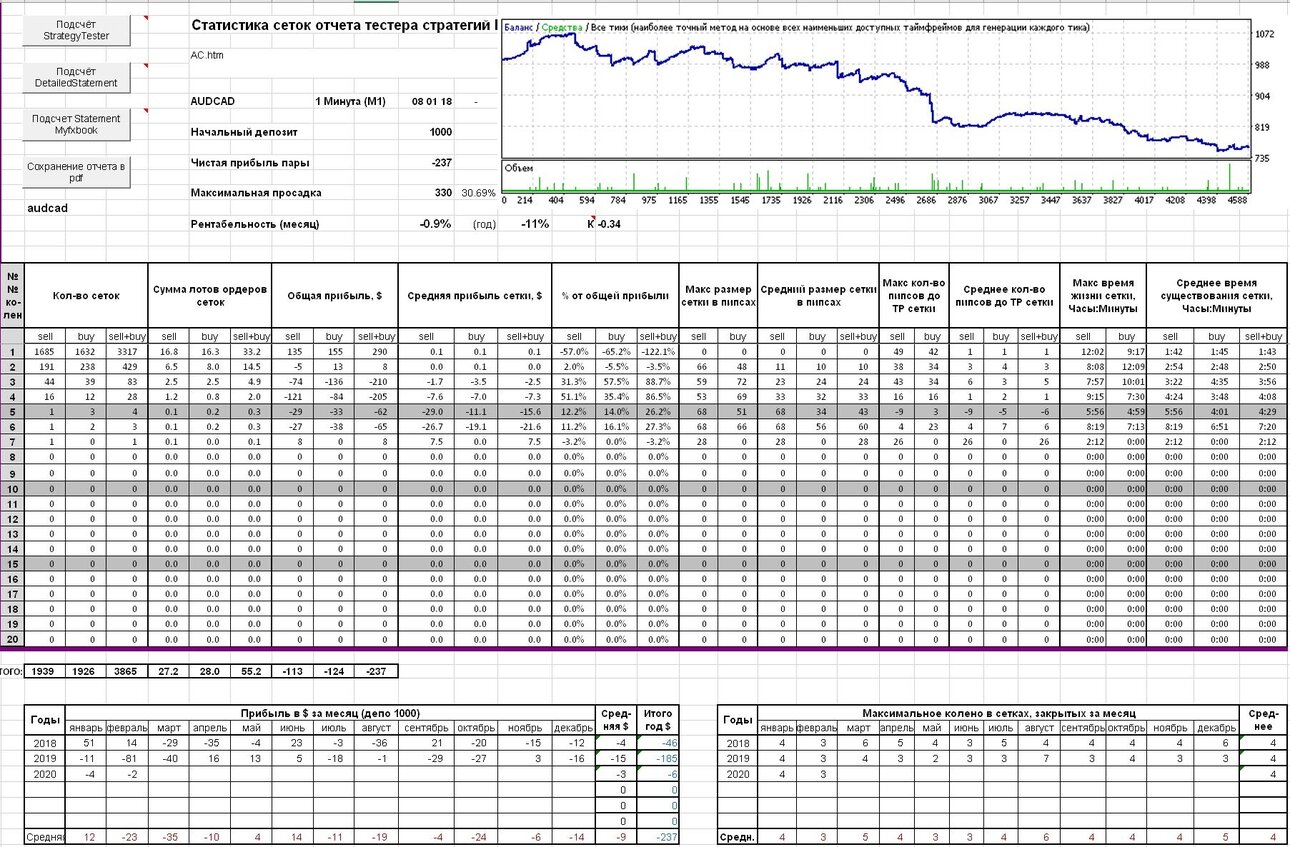Select the 55.2 total lots cell
This screenshot has width=1290, height=847.
[x=251, y=670]
